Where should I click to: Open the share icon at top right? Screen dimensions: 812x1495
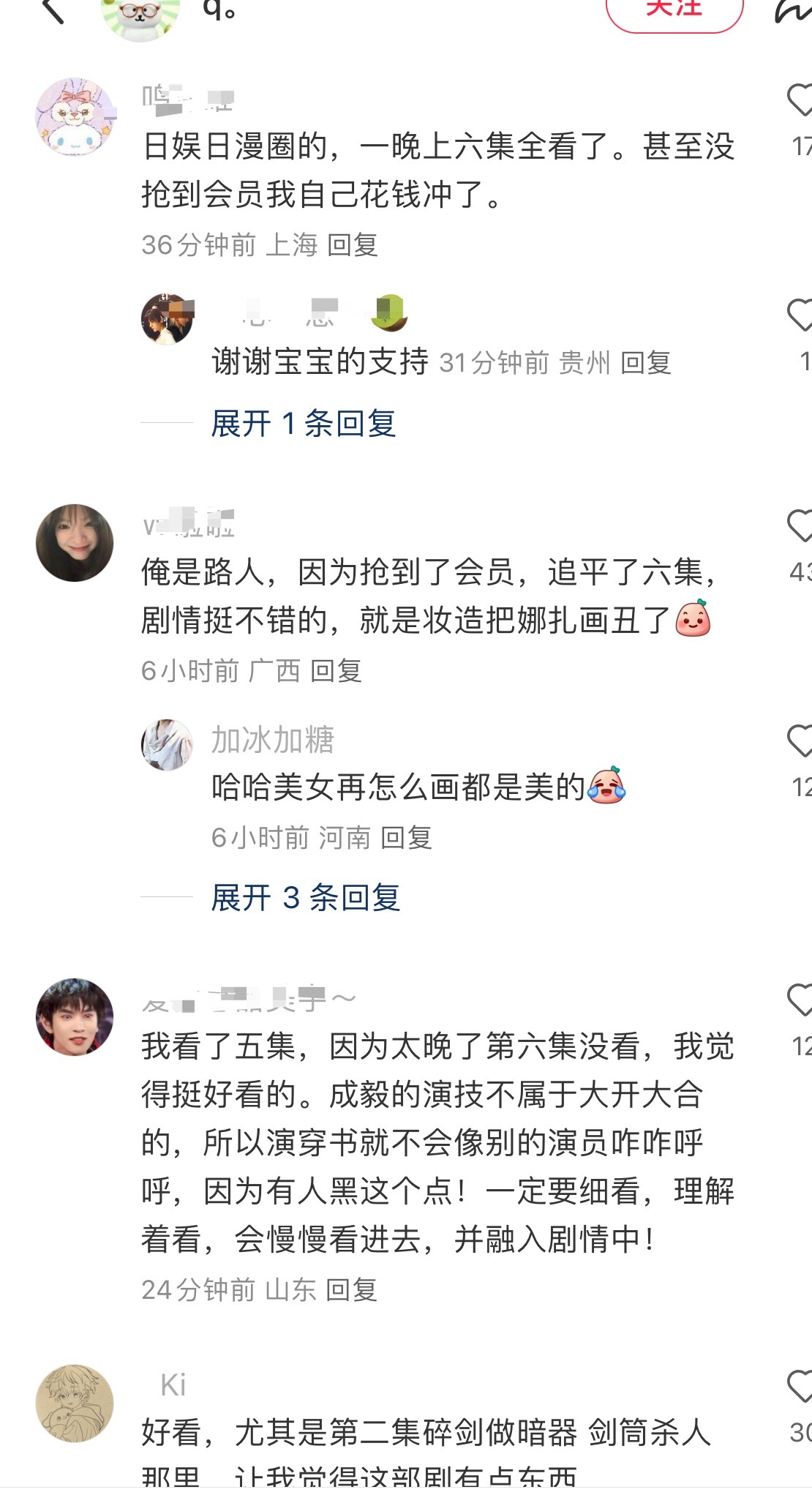tap(794, 10)
